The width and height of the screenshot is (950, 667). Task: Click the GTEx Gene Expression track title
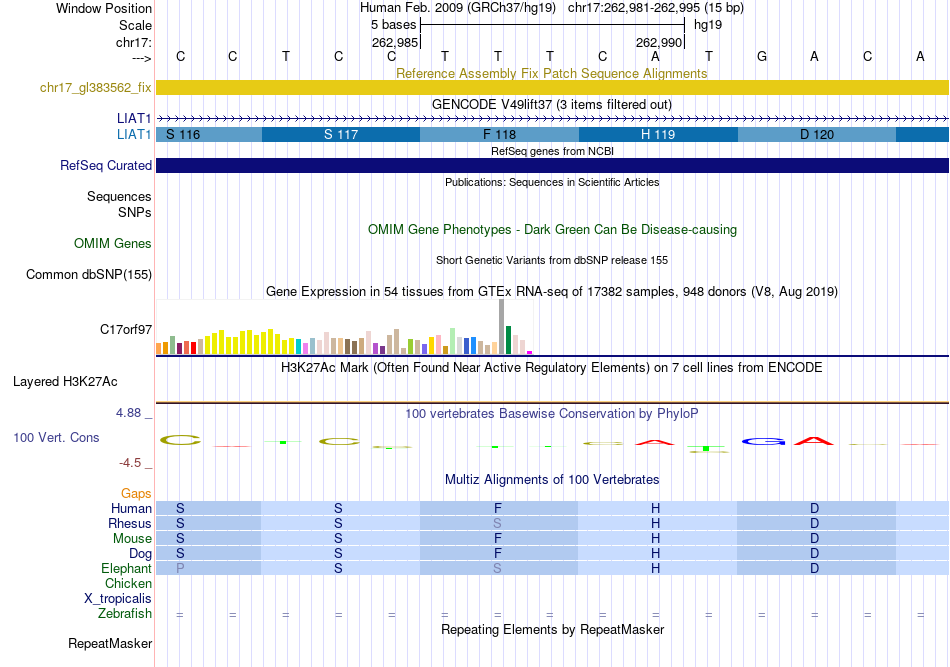552,291
